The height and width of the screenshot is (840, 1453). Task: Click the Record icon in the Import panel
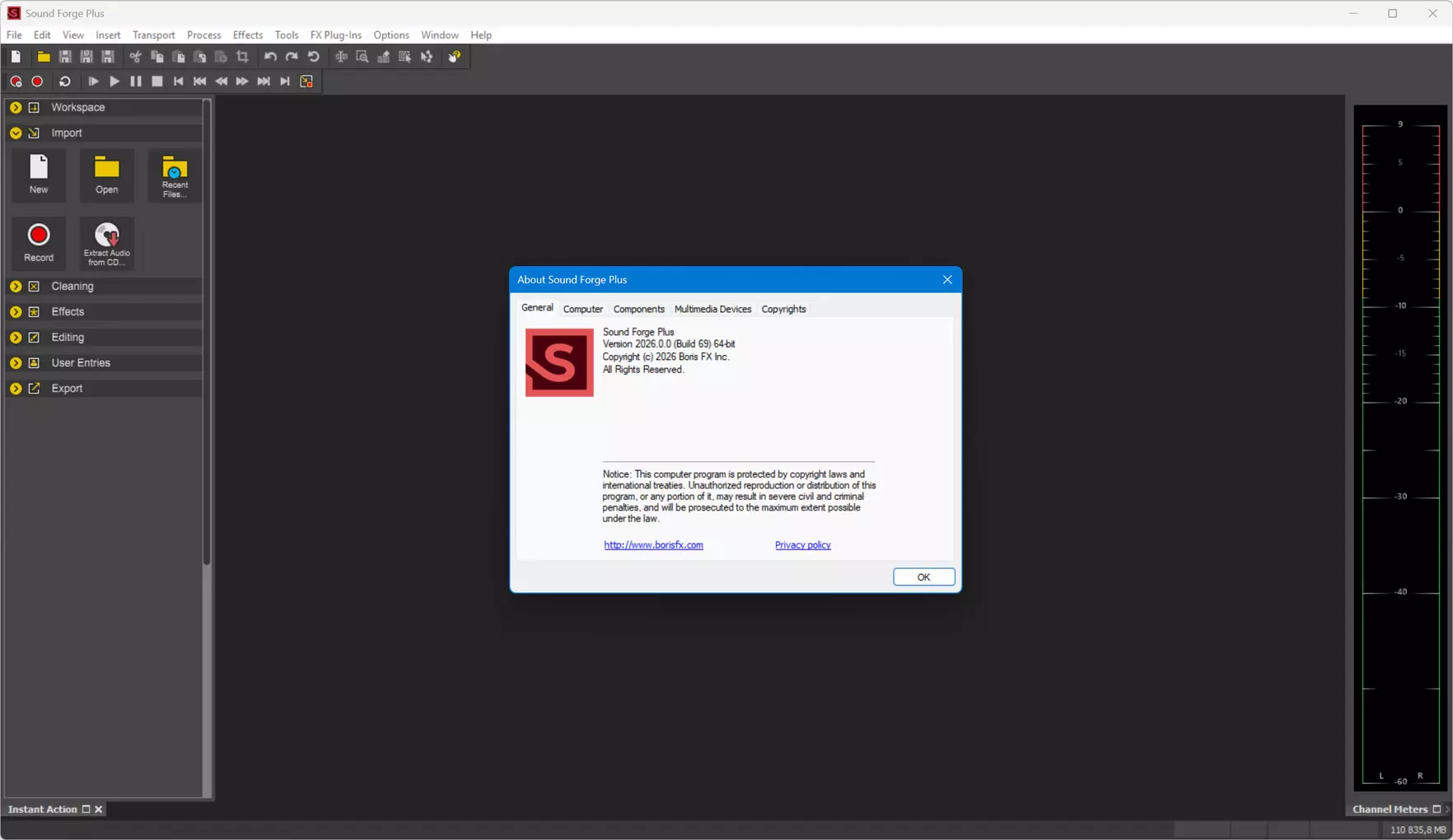[x=39, y=243]
